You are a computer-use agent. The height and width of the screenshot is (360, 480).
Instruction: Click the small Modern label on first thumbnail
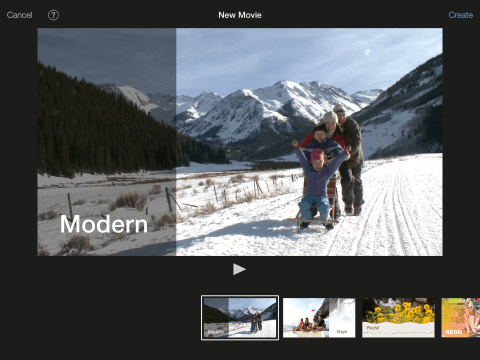tap(215, 332)
